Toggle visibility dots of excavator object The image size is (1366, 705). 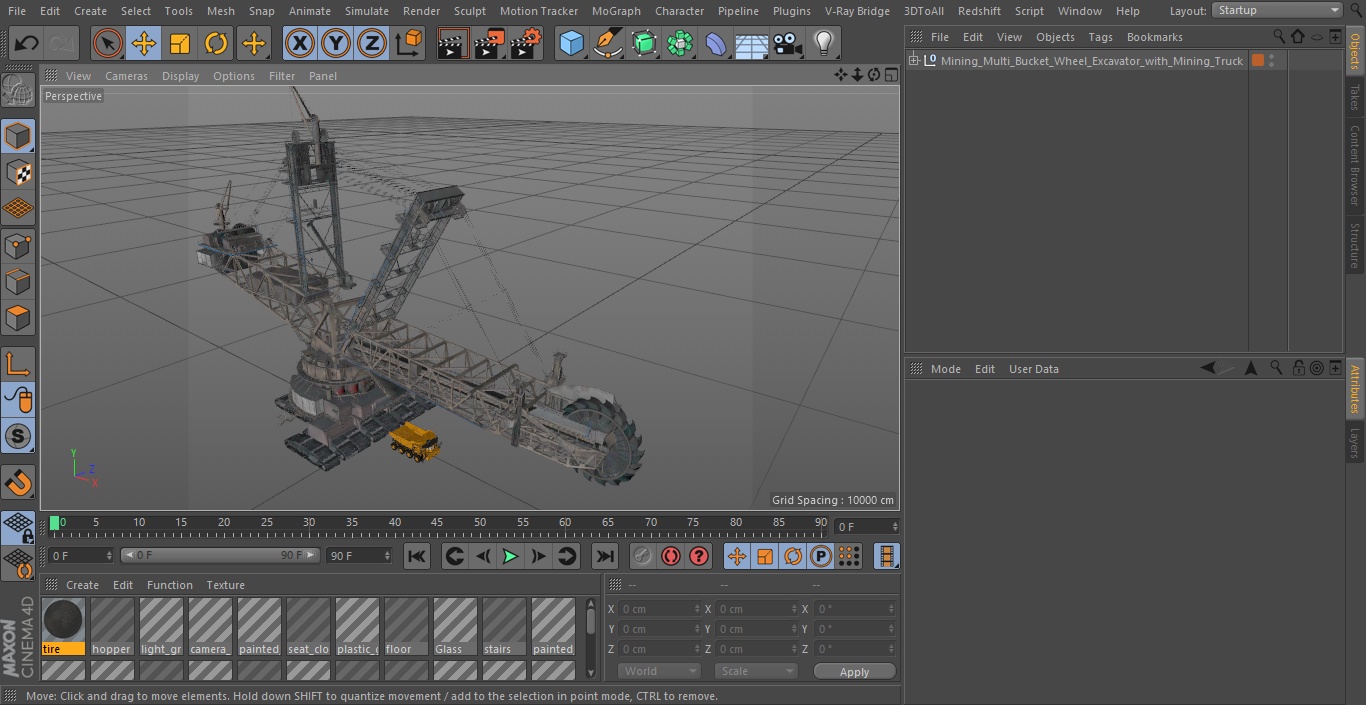1271,61
